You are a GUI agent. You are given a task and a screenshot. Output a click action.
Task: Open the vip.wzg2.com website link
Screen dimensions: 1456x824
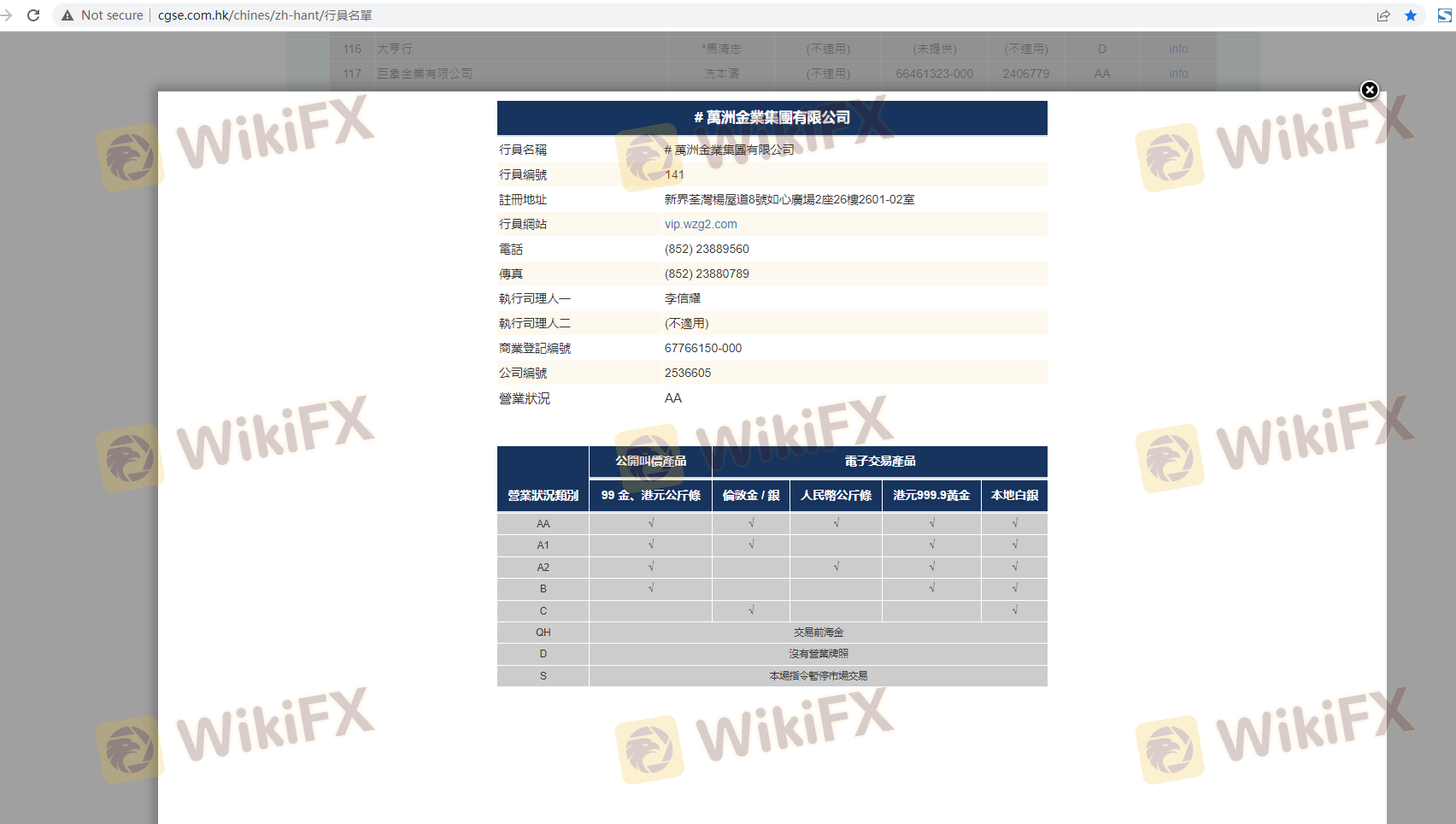click(x=701, y=224)
